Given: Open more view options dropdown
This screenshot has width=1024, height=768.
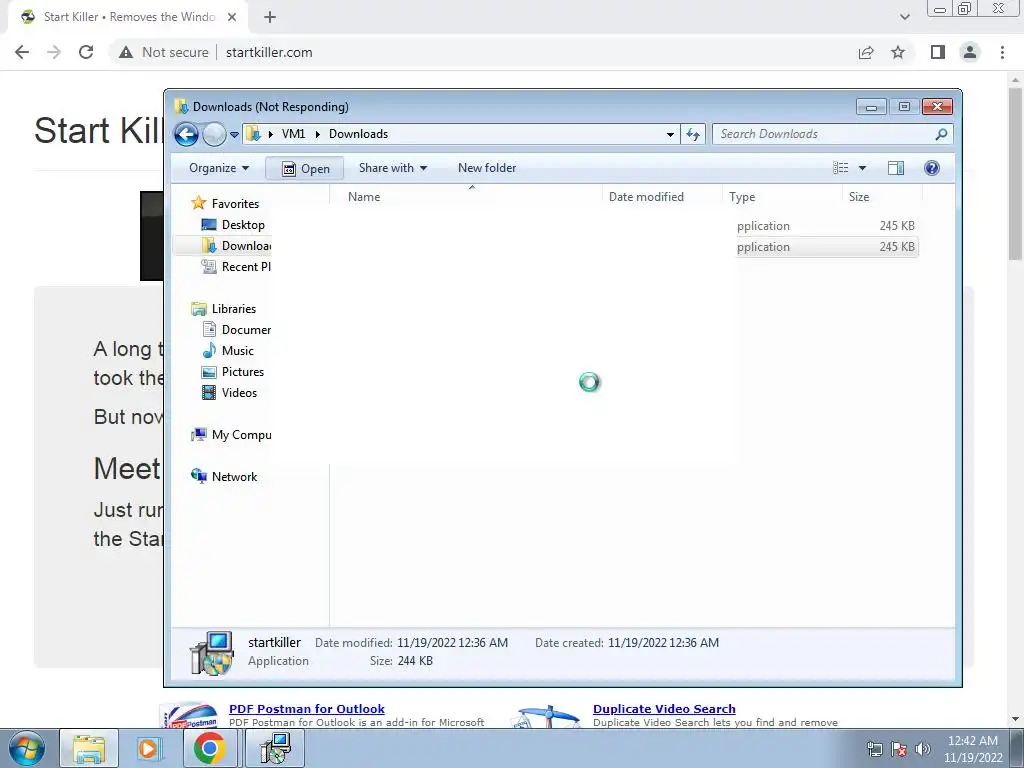Looking at the screenshot, I should pos(862,168).
